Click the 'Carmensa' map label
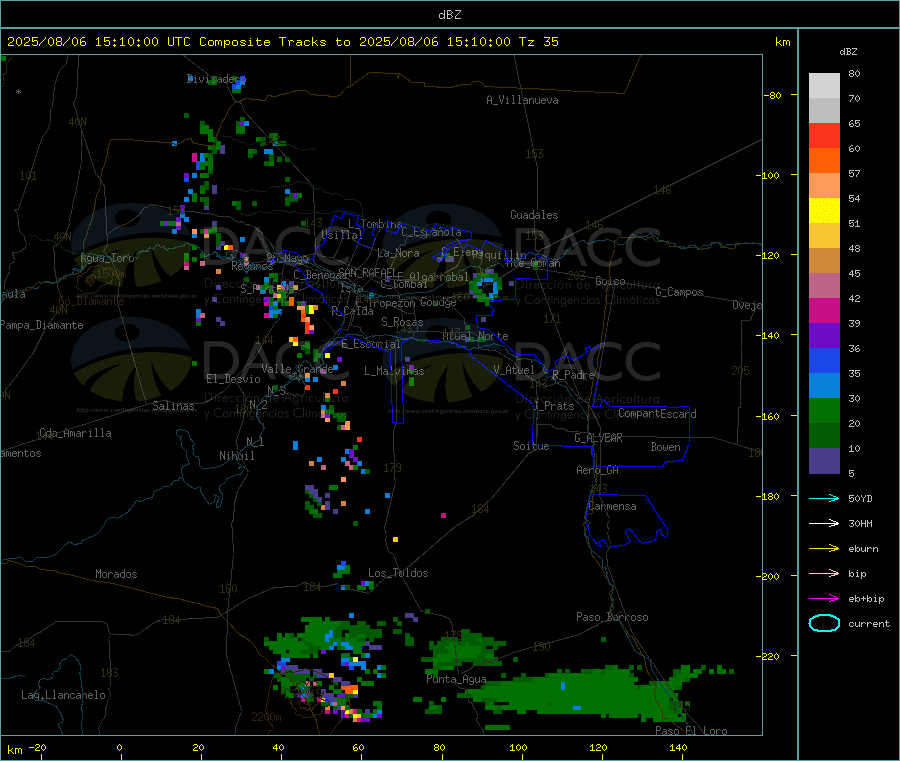 tap(612, 506)
